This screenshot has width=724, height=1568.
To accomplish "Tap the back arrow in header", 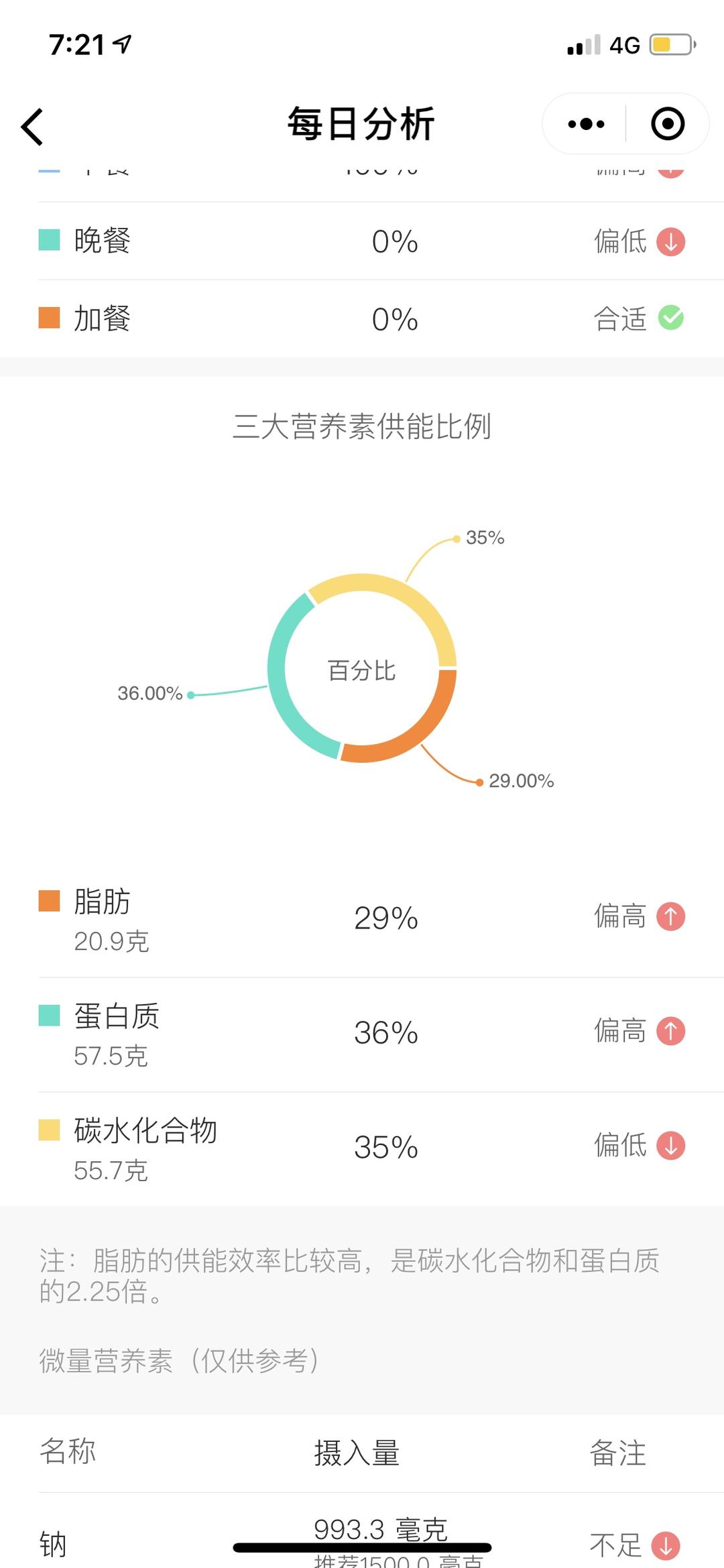I will (32, 127).
